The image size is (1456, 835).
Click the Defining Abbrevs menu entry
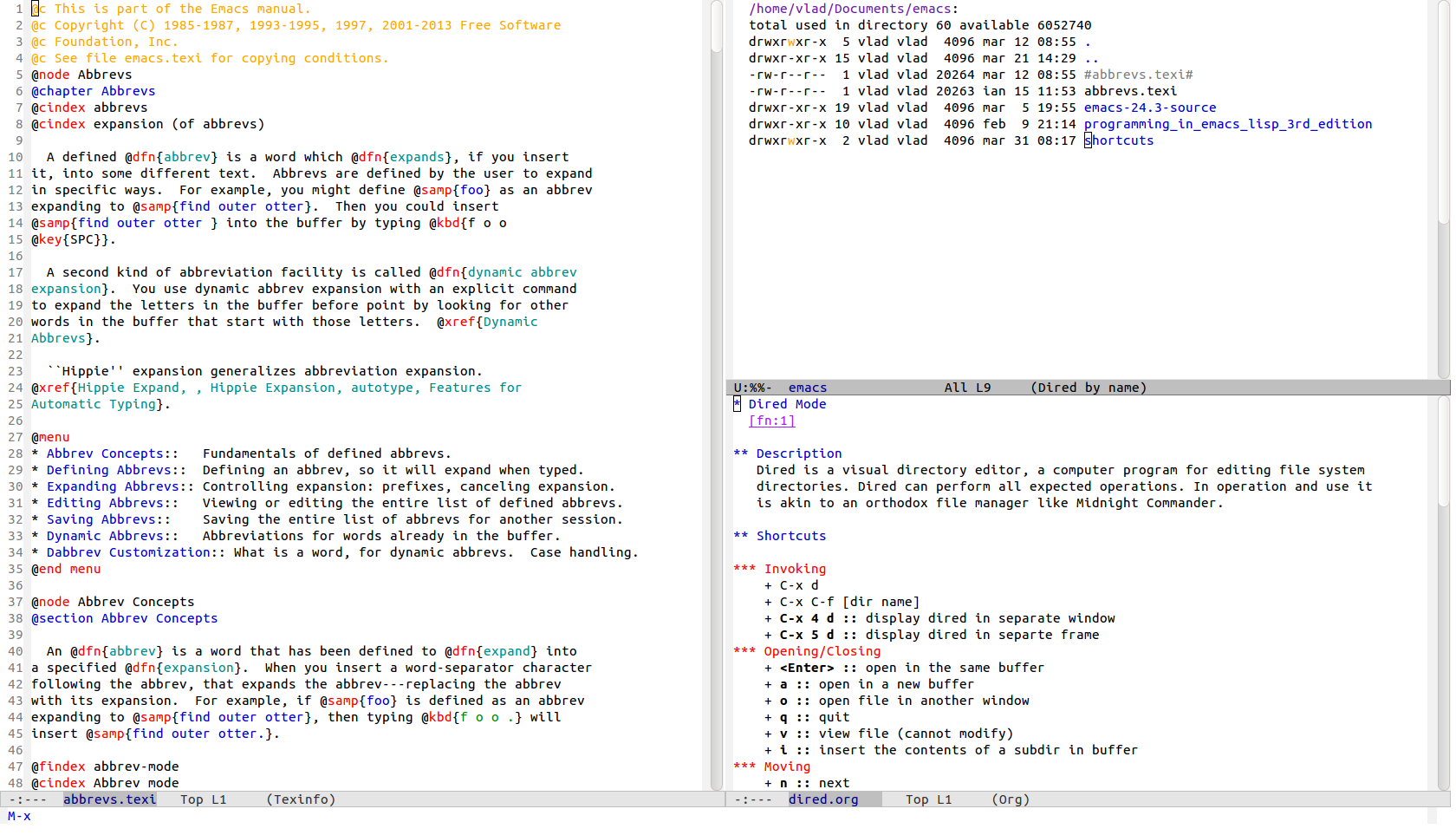click(307, 470)
